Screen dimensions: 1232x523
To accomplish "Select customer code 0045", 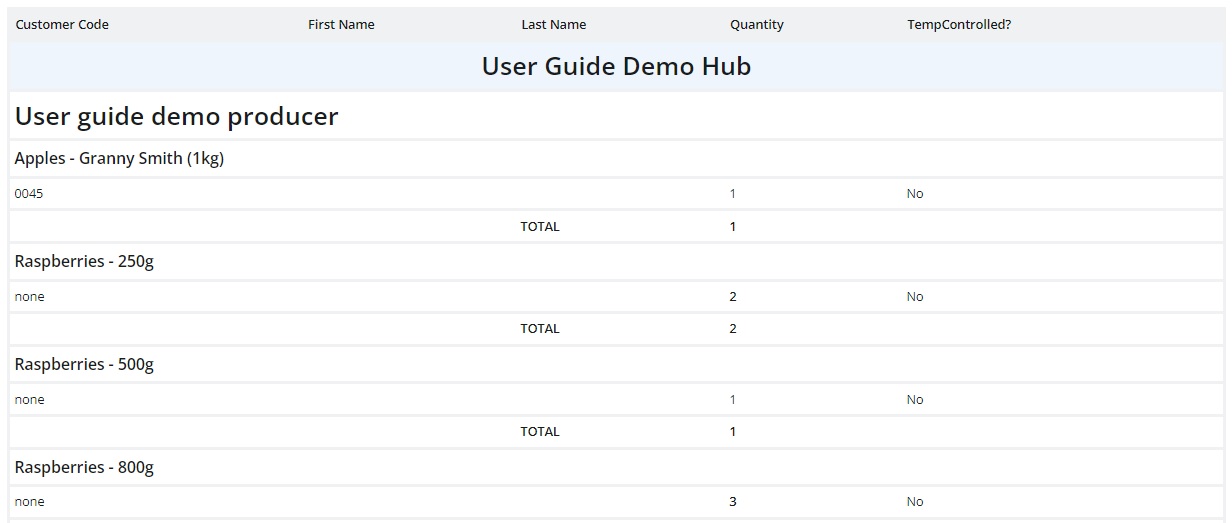I will [x=29, y=194].
